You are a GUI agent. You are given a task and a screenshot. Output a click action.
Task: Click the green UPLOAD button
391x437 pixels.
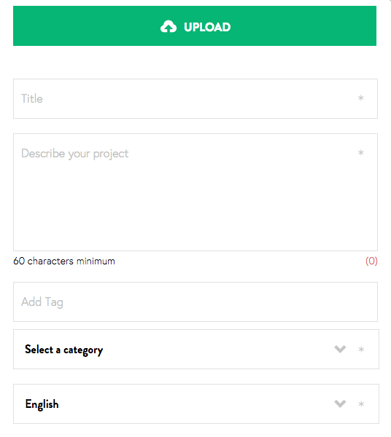click(195, 26)
